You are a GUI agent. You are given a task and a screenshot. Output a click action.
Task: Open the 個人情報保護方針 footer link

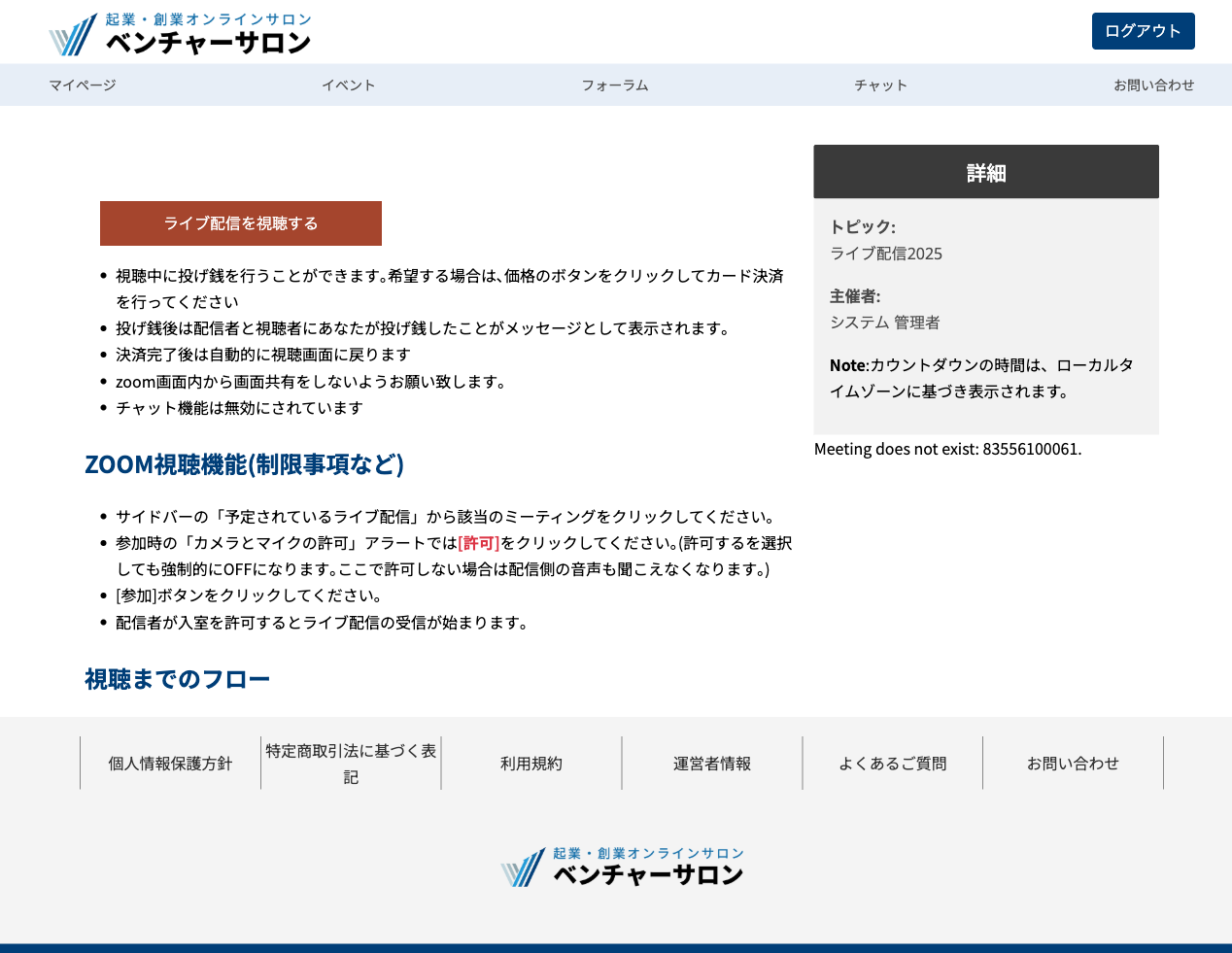point(169,764)
